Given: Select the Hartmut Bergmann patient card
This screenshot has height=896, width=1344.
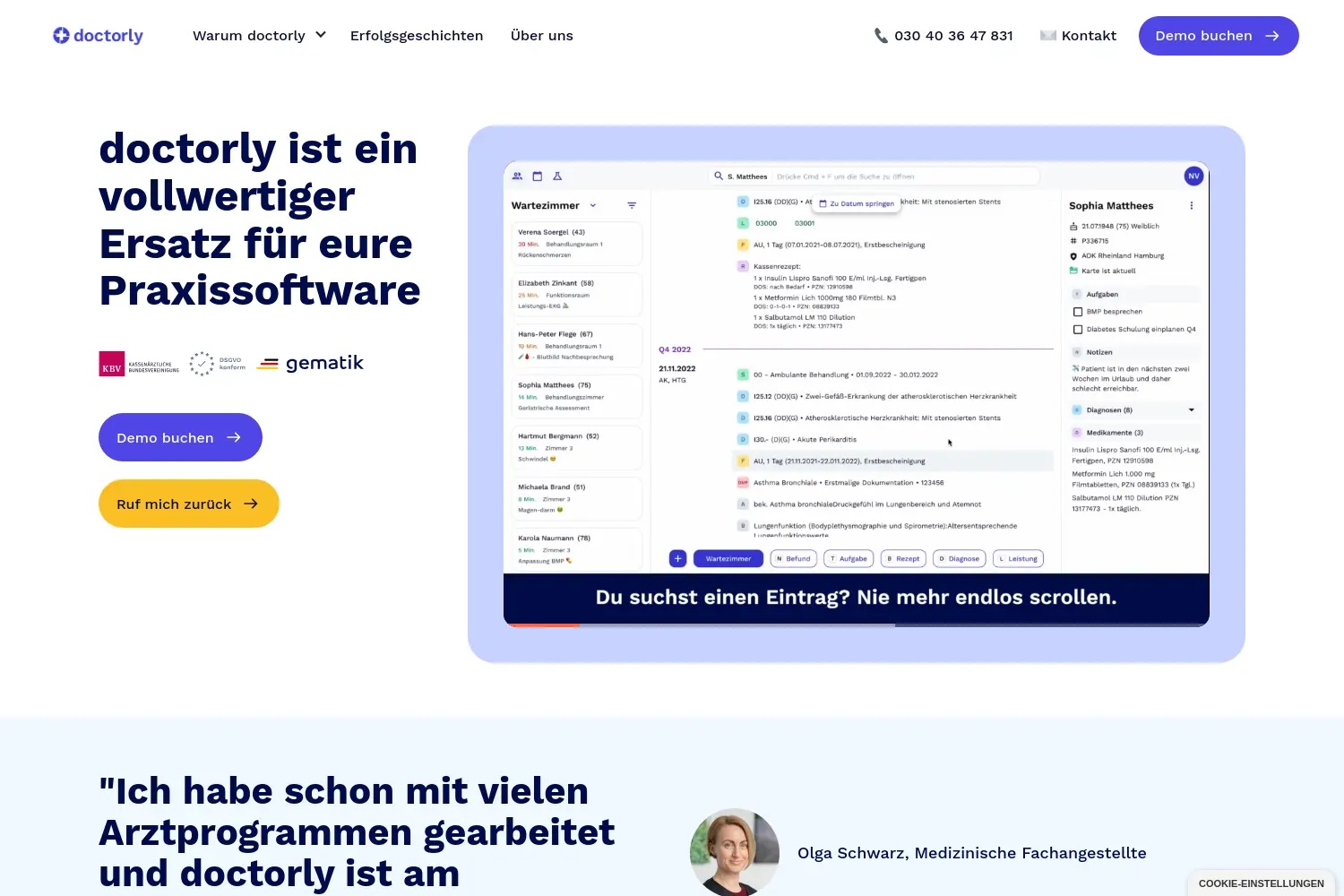Looking at the screenshot, I should tap(578, 447).
